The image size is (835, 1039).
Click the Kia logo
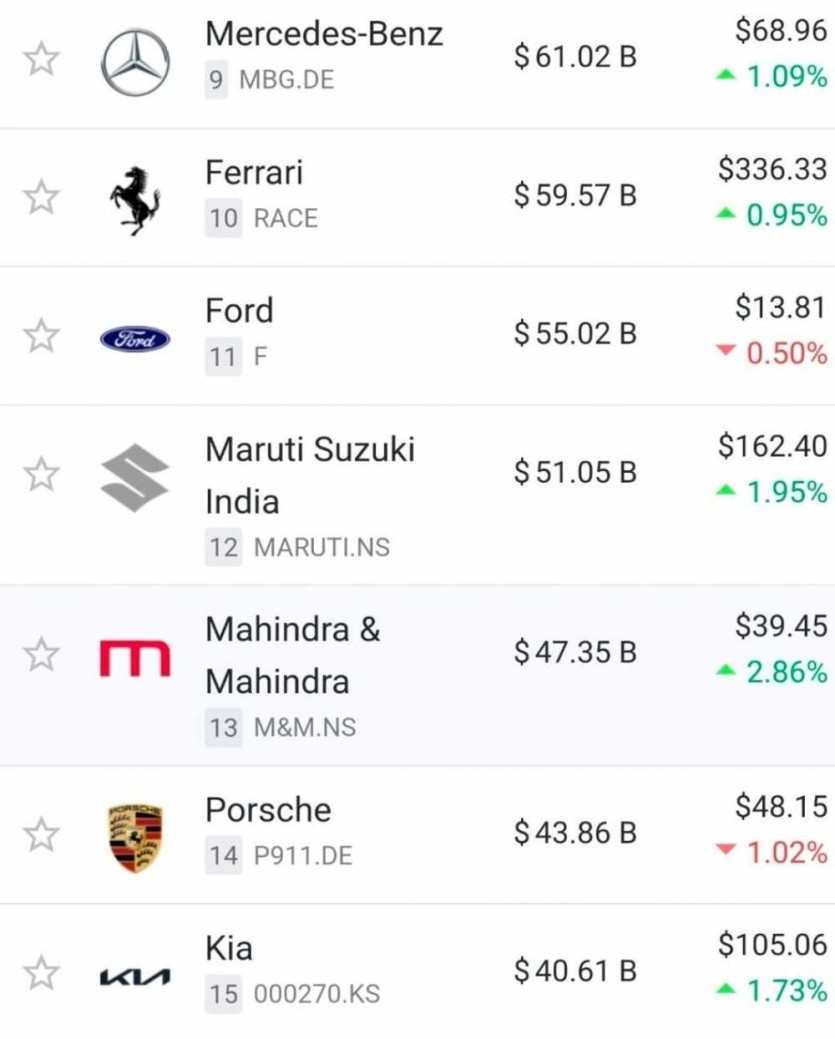[x=135, y=976]
